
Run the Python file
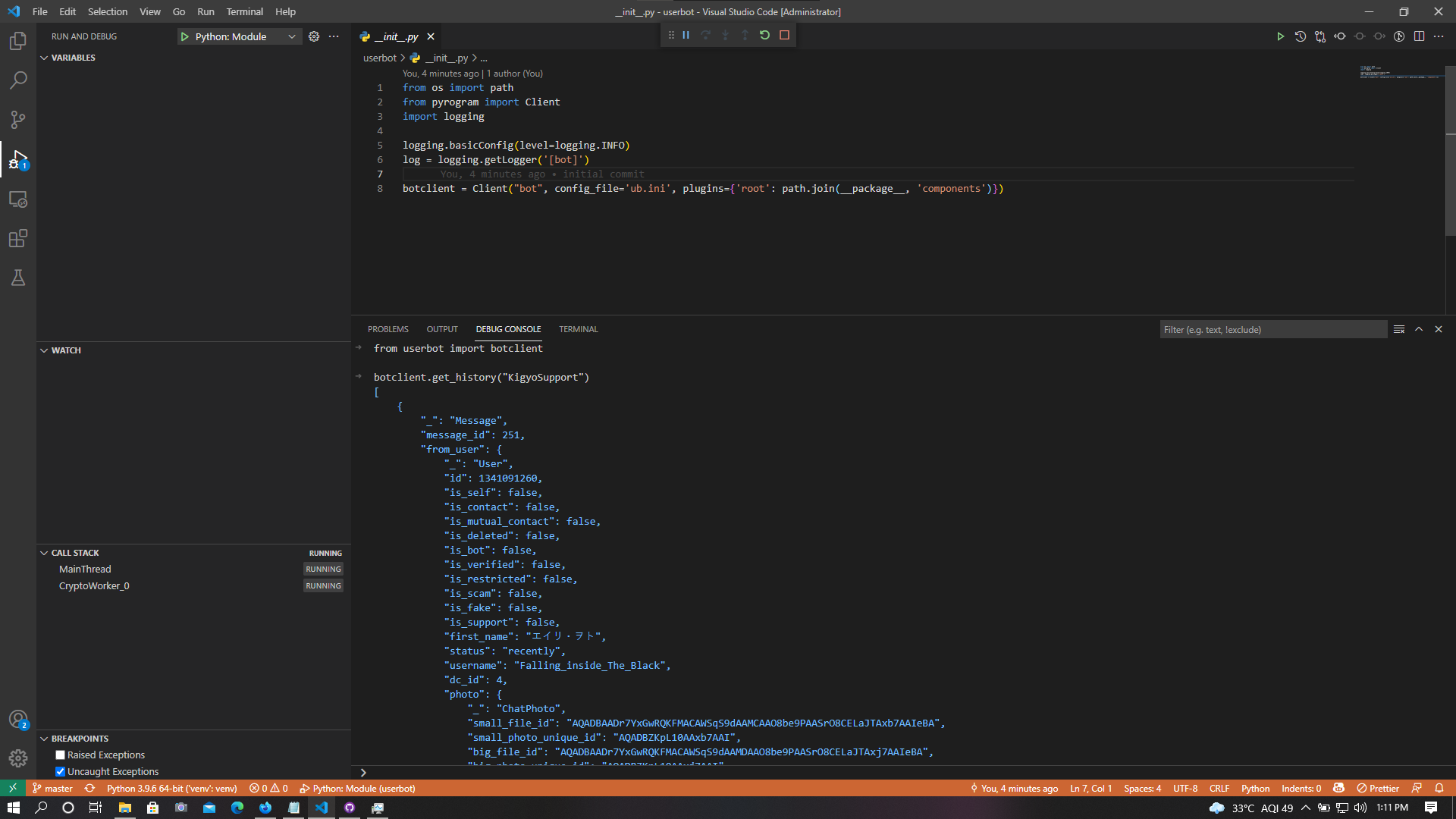click(x=1281, y=36)
